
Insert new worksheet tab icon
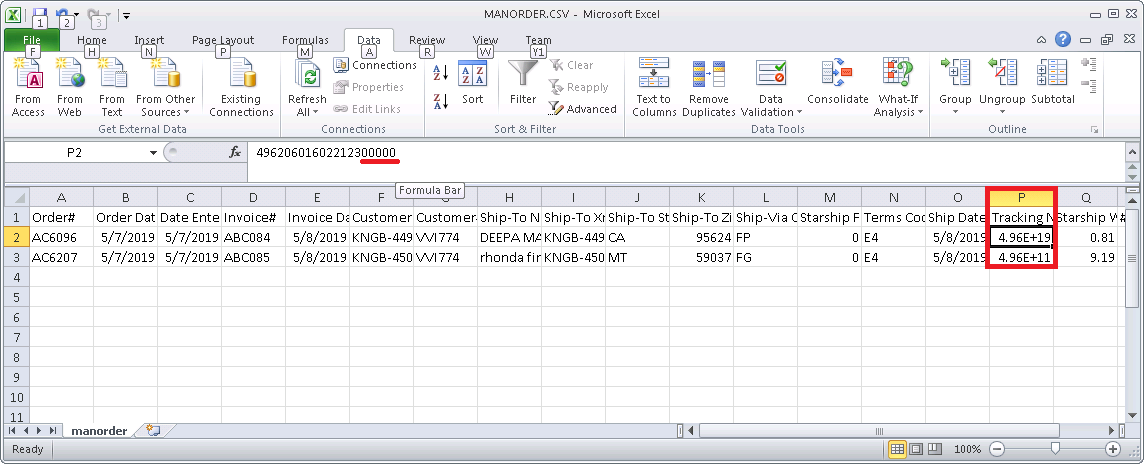152,430
